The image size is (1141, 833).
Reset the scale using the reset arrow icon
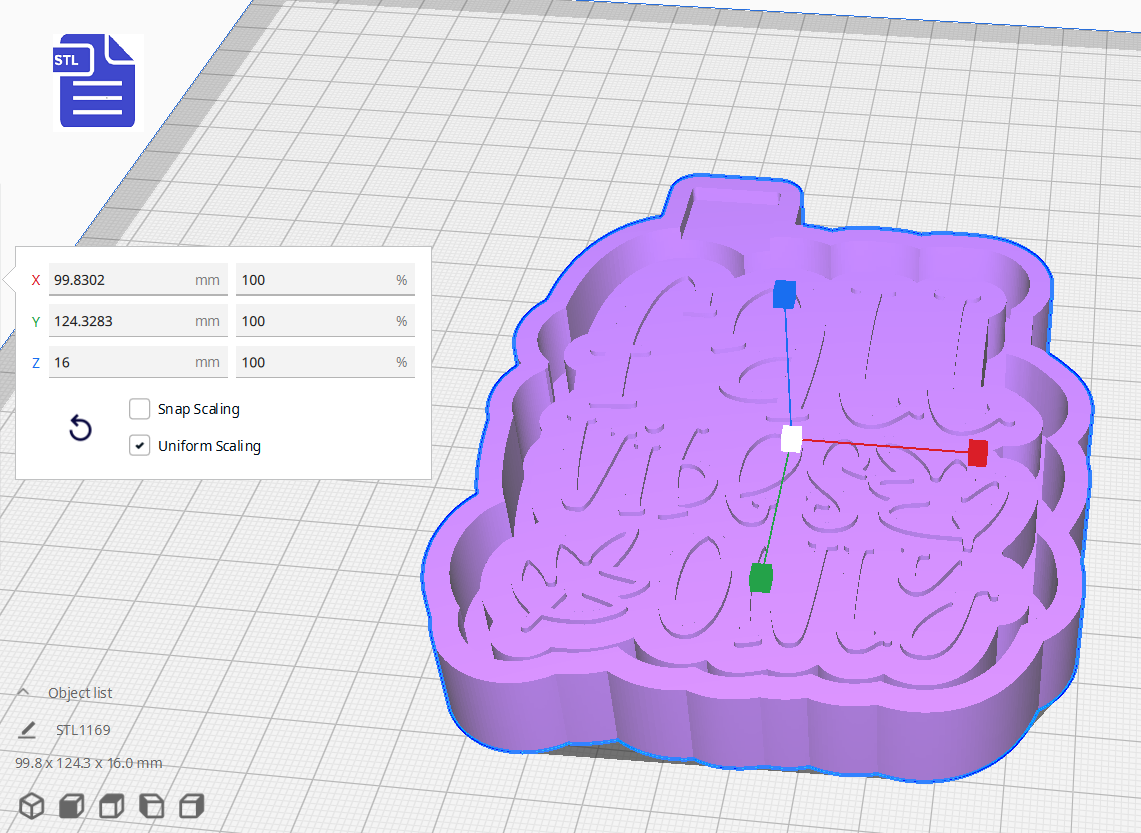coord(80,428)
